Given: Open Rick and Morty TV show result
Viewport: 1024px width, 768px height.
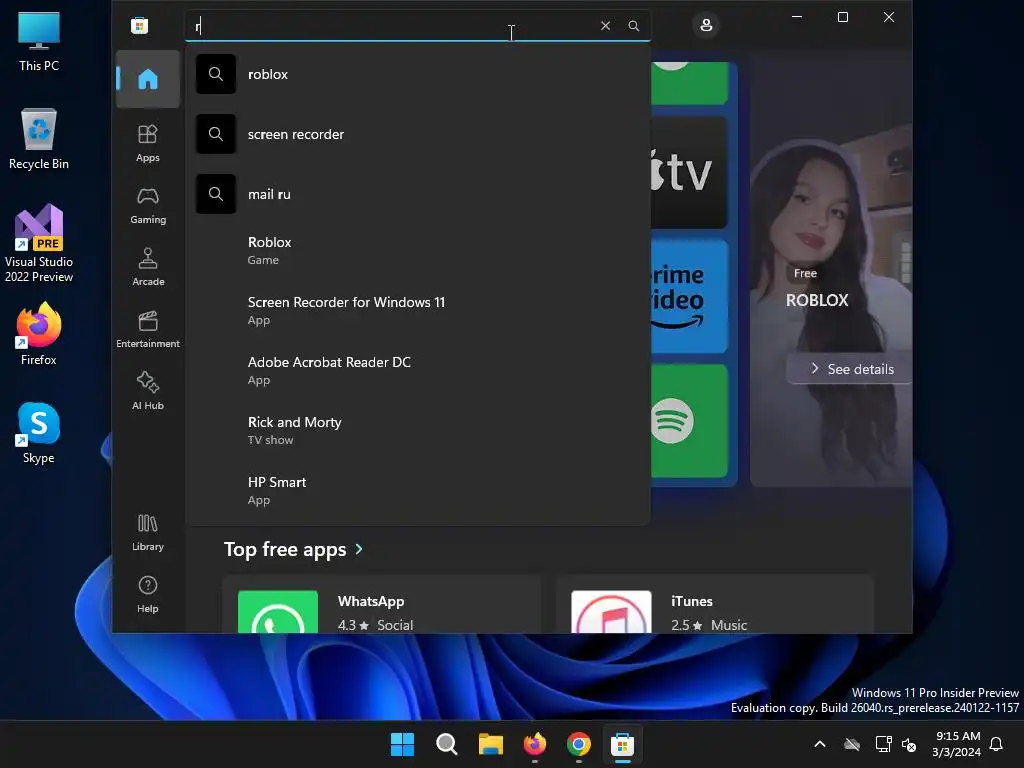Looking at the screenshot, I should tap(418, 430).
